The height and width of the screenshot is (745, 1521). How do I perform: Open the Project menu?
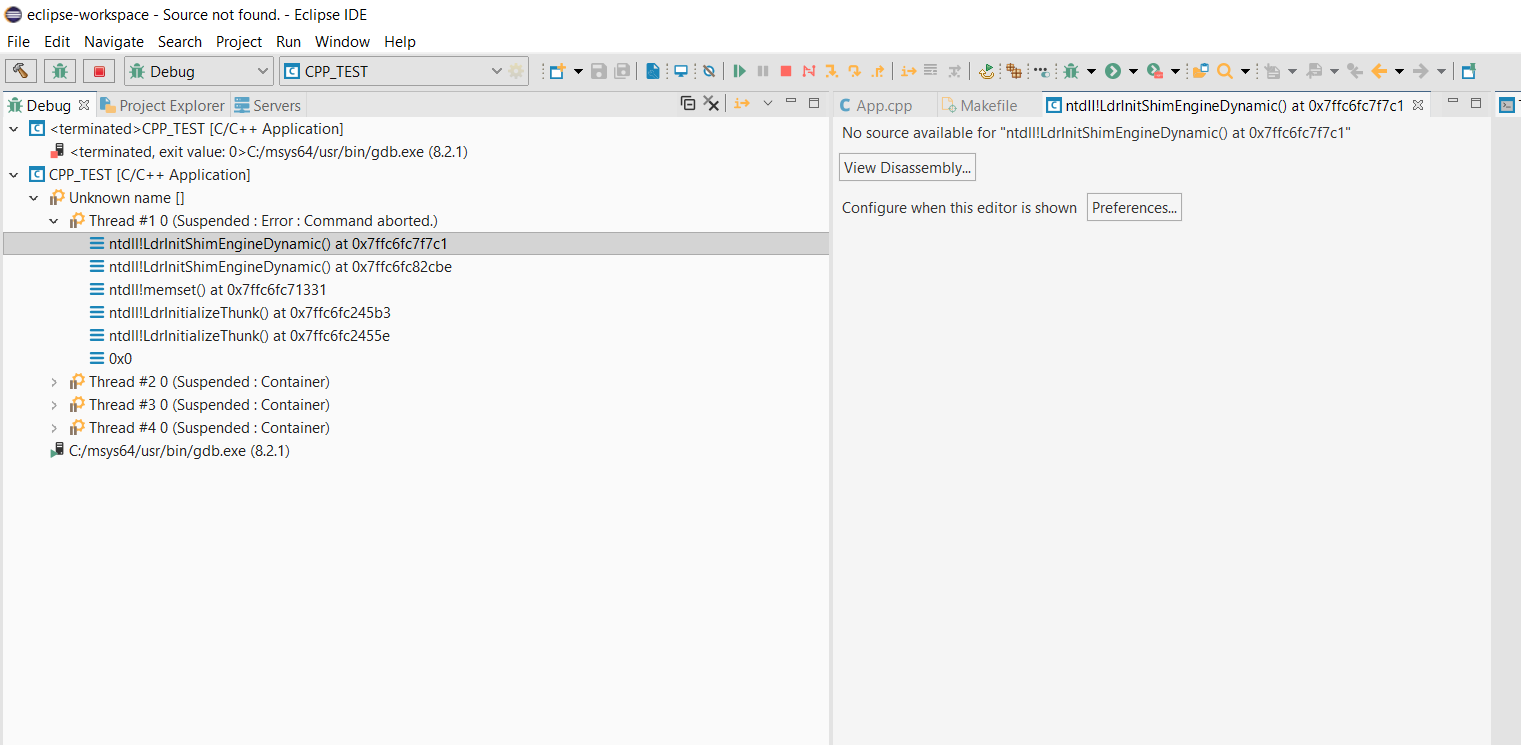coord(239,41)
